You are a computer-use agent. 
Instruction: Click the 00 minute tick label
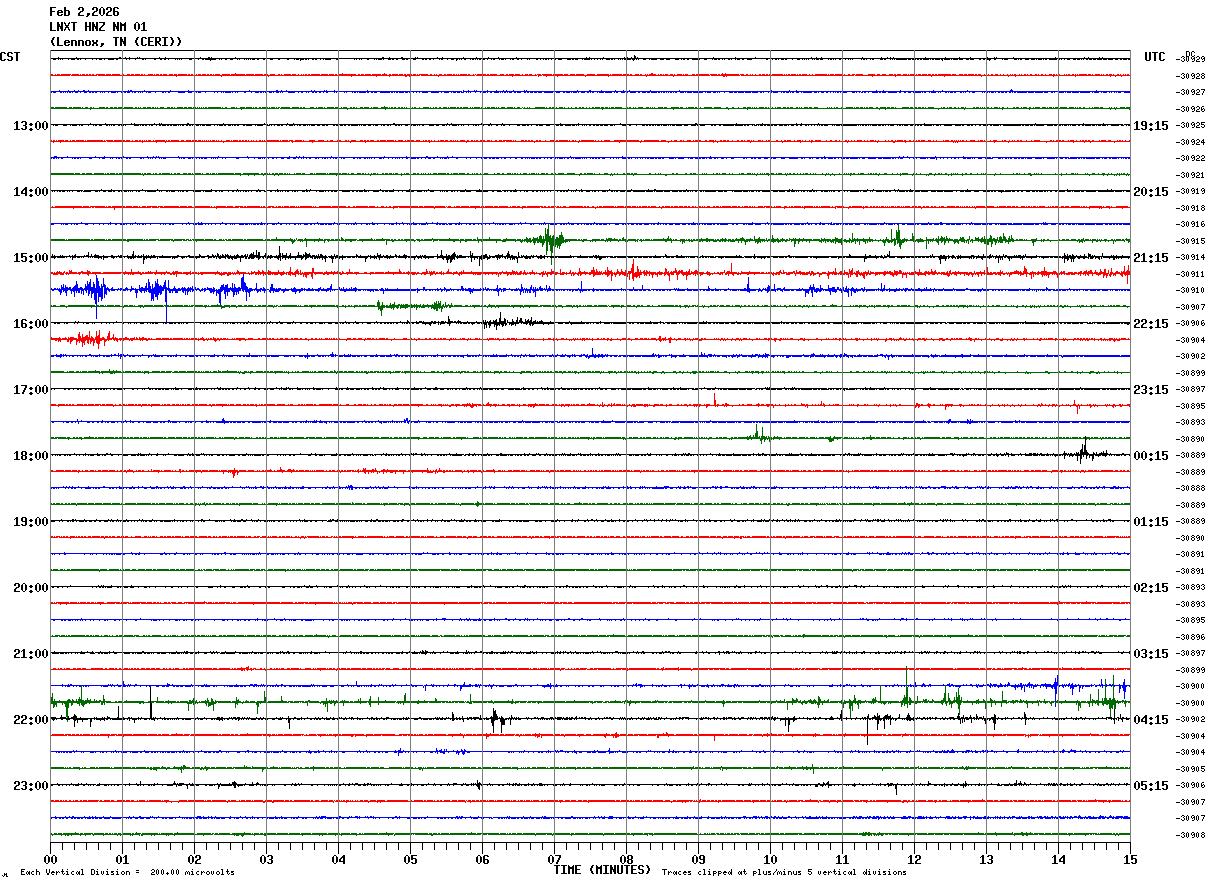coord(50,859)
